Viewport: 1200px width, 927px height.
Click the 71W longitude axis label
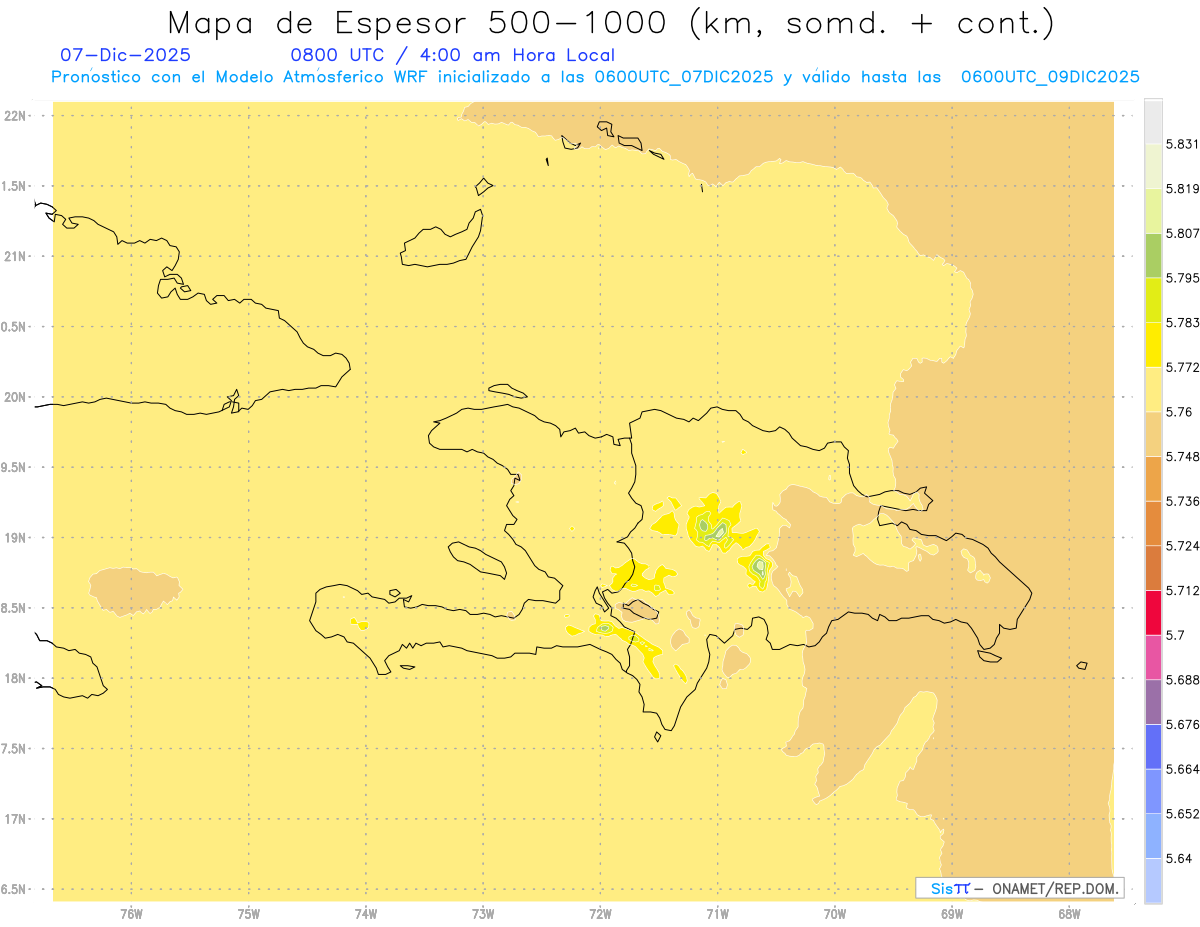tap(717, 914)
